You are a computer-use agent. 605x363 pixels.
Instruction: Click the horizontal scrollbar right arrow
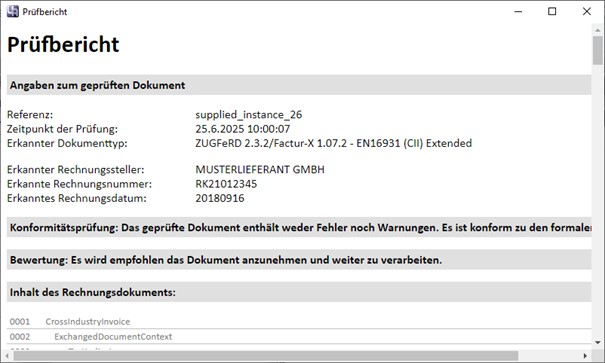(585, 355)
